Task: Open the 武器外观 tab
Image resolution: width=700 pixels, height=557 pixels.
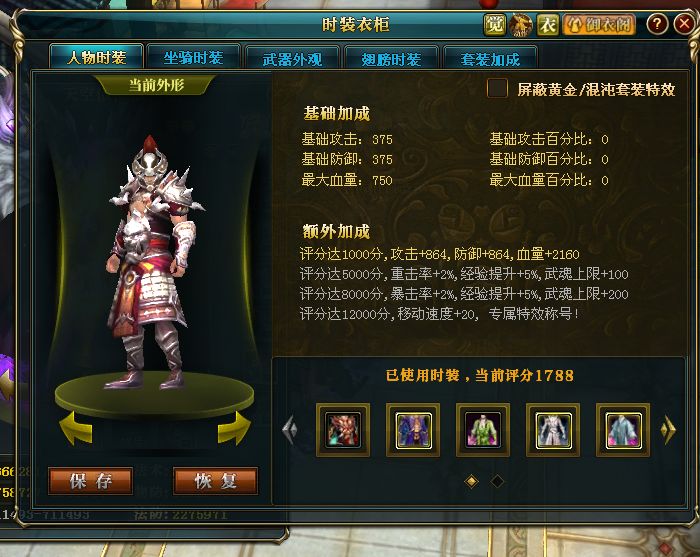Action: coord(292,58)
